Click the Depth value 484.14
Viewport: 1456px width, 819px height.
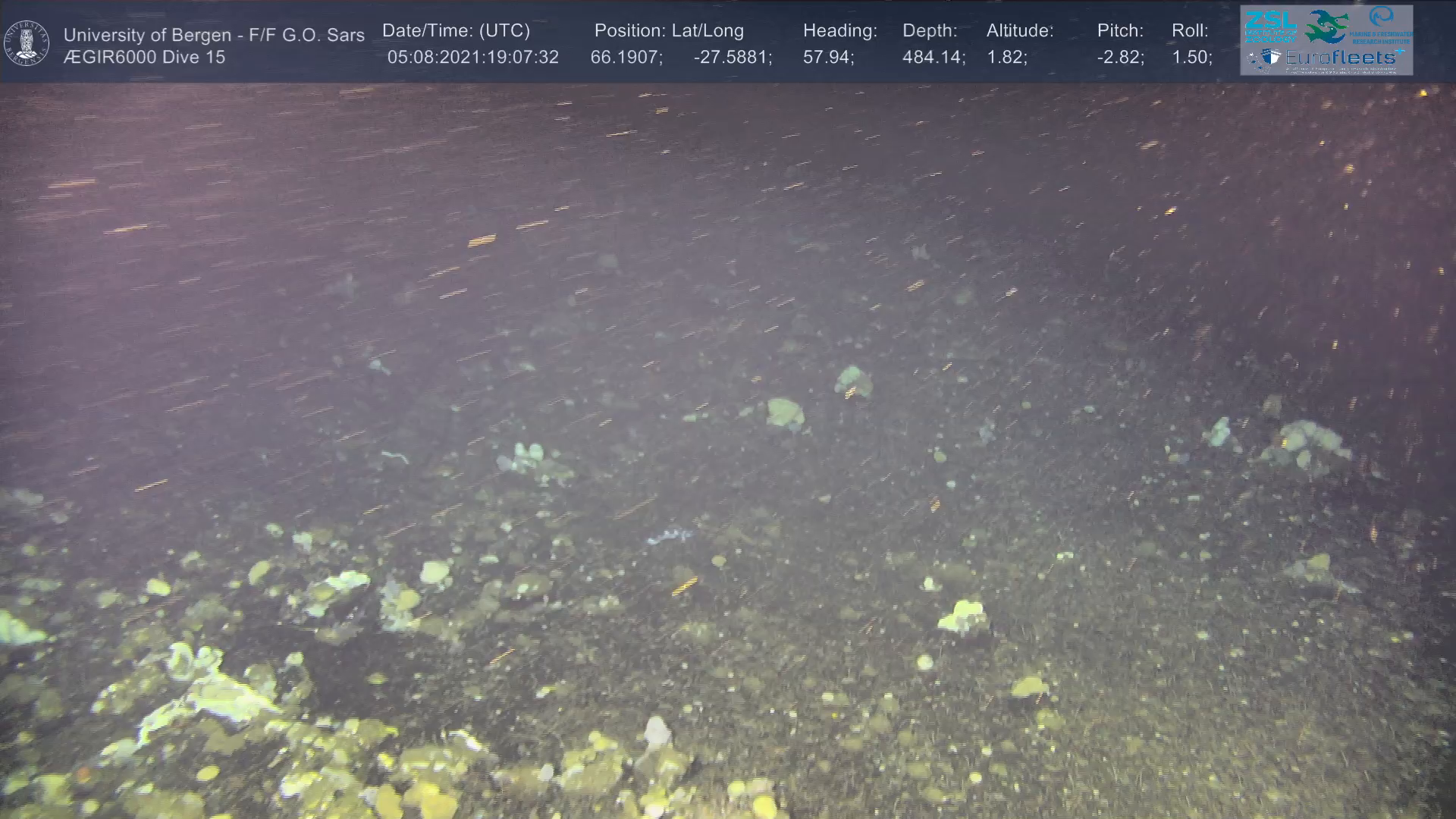click(x=933, y=57)
